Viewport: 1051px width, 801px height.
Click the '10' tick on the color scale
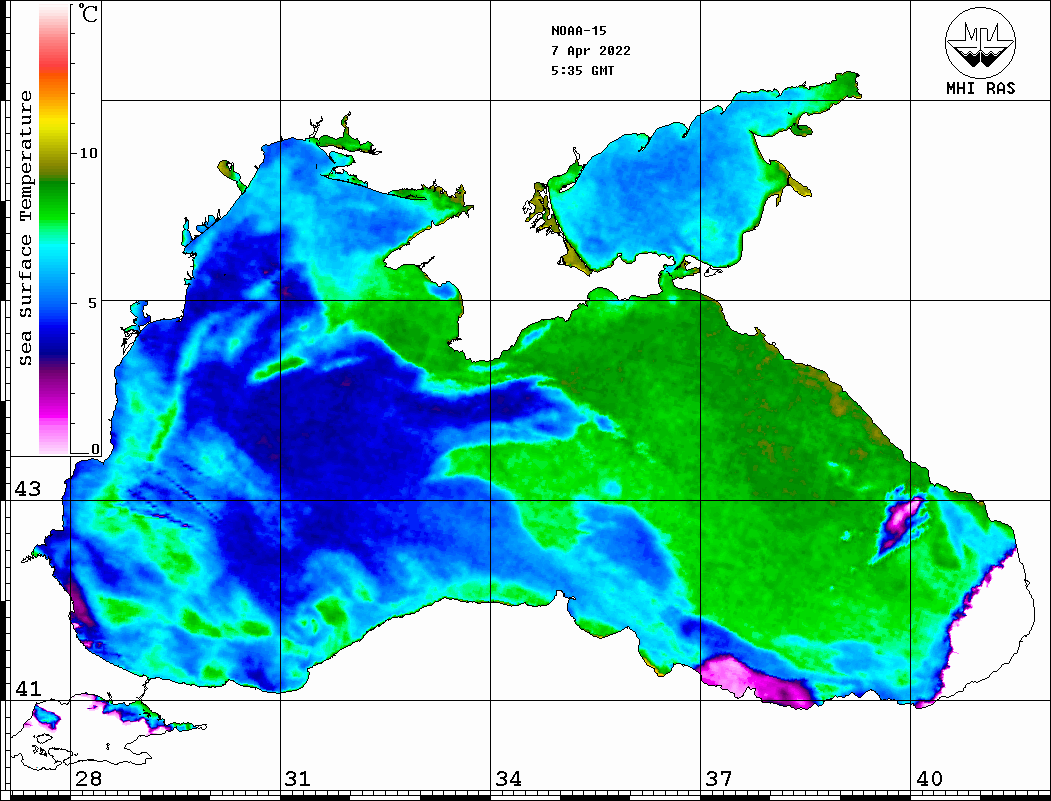(x=88, y=153)
